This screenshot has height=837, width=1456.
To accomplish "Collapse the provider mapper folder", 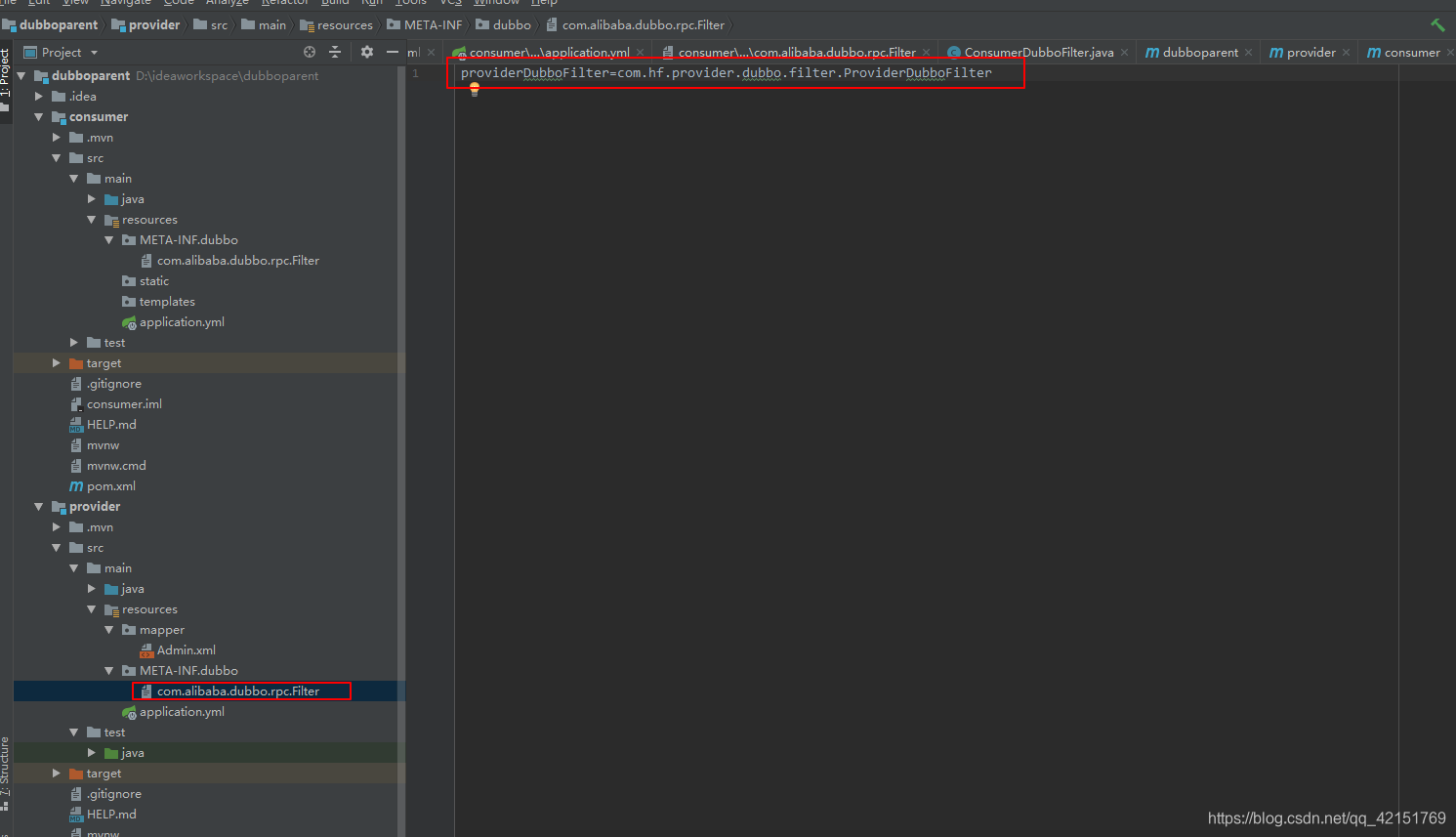I will point(108,629).
